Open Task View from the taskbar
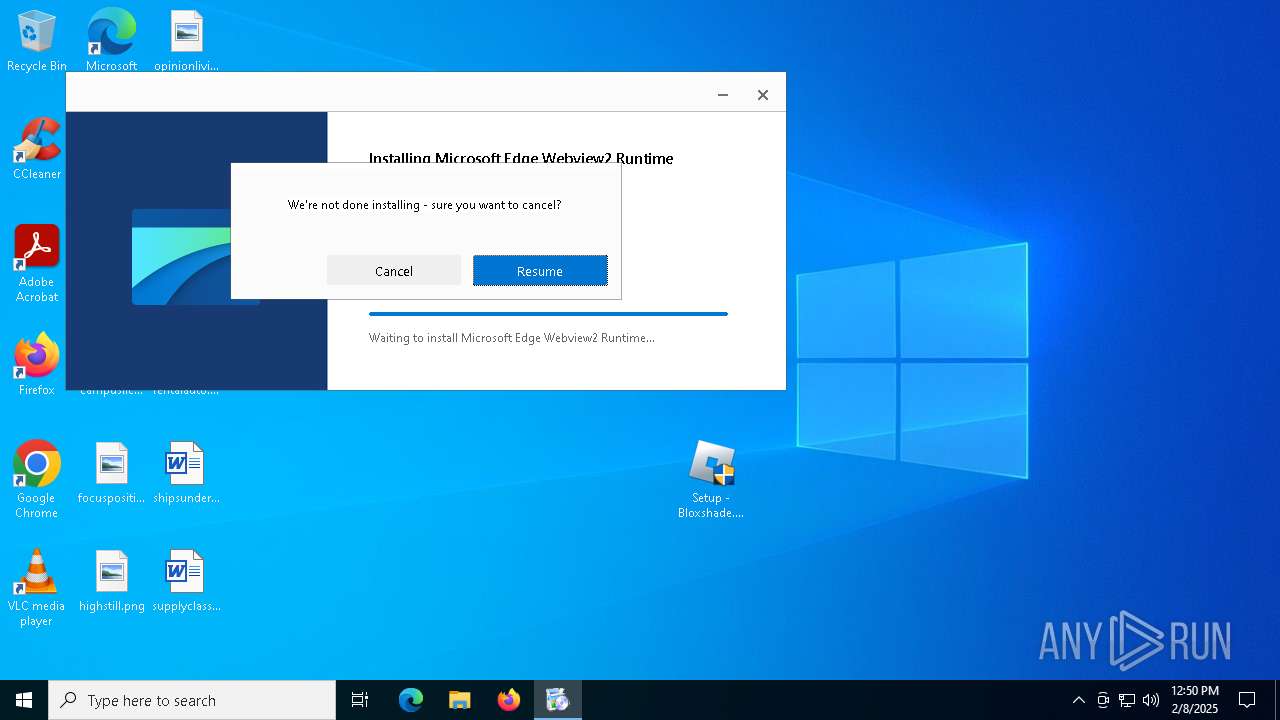Screen dimensions: 1280x720 coord(360,700)
